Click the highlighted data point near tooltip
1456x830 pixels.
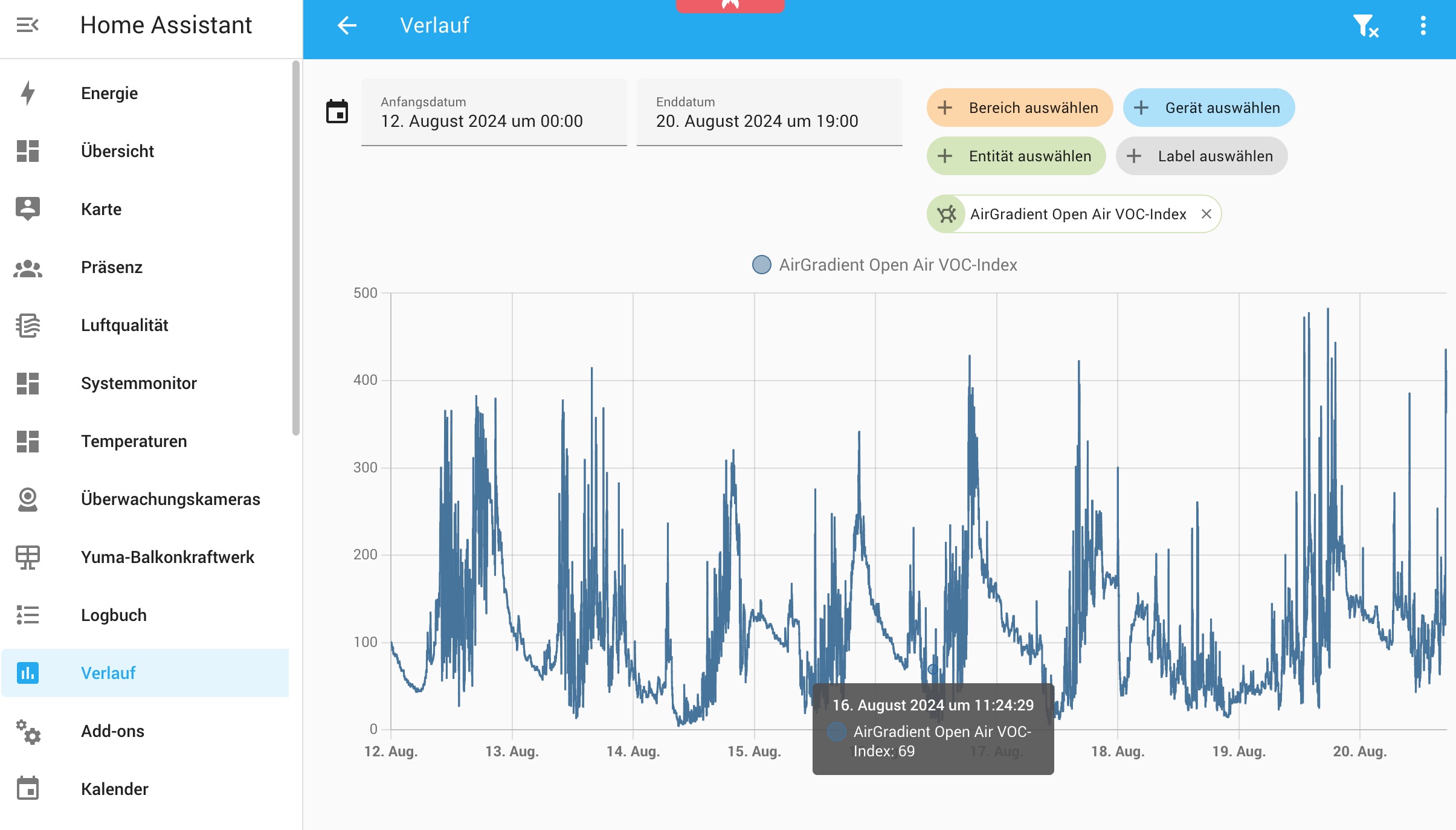coord(933,669)
